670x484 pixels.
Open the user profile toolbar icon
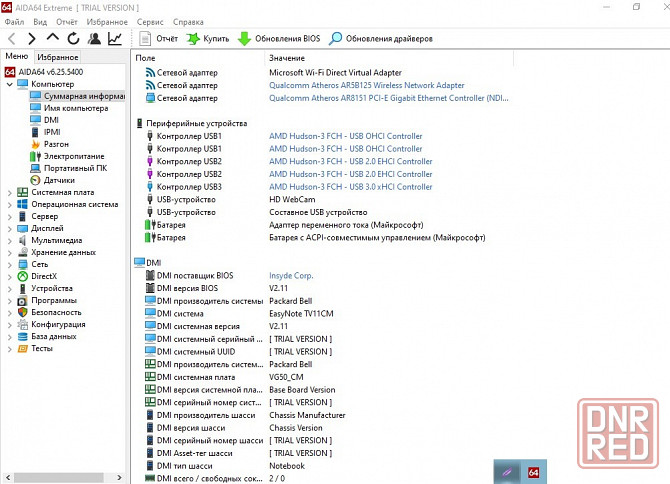(94, 39)
